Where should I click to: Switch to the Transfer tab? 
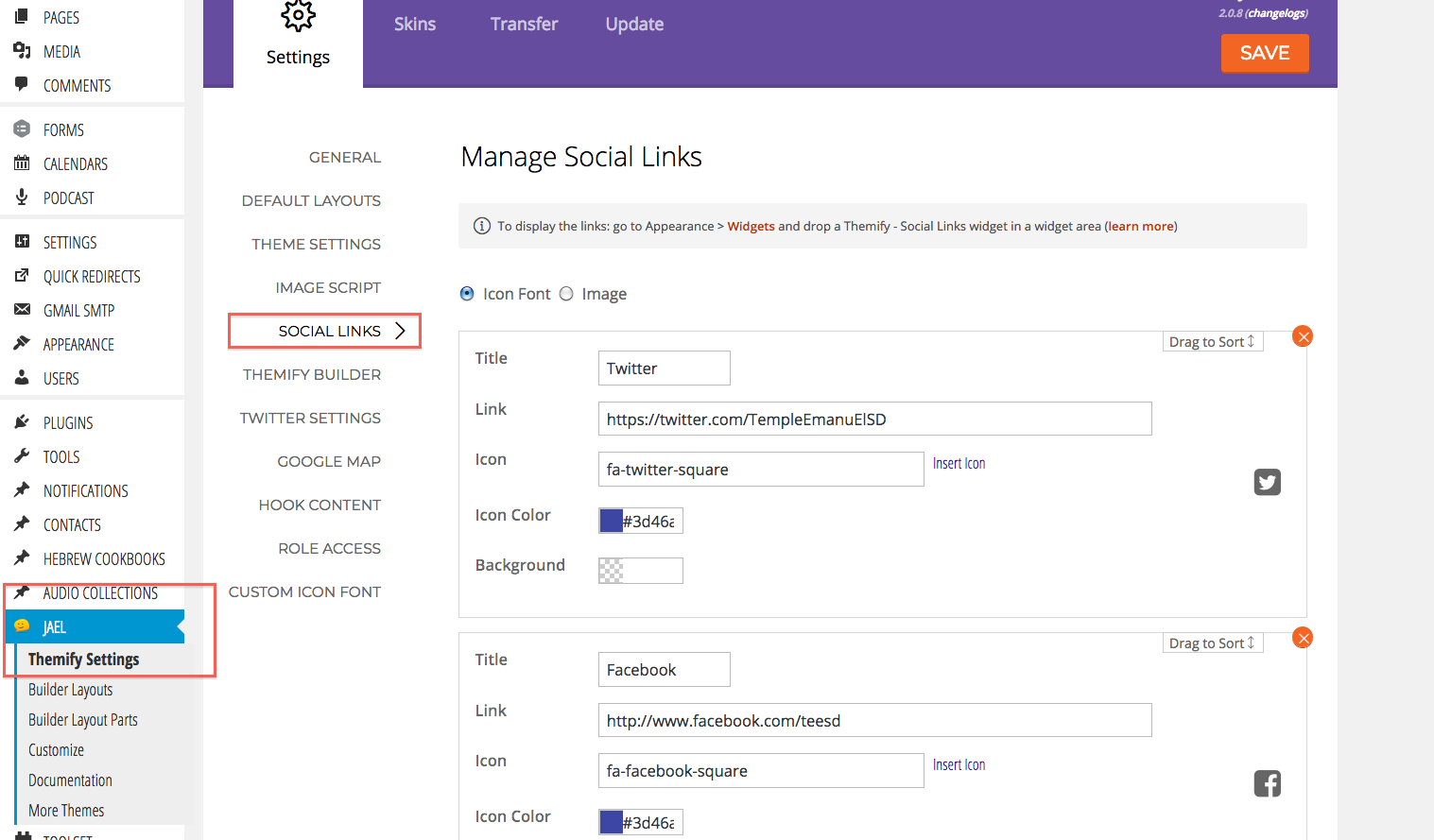click(524, 25)
